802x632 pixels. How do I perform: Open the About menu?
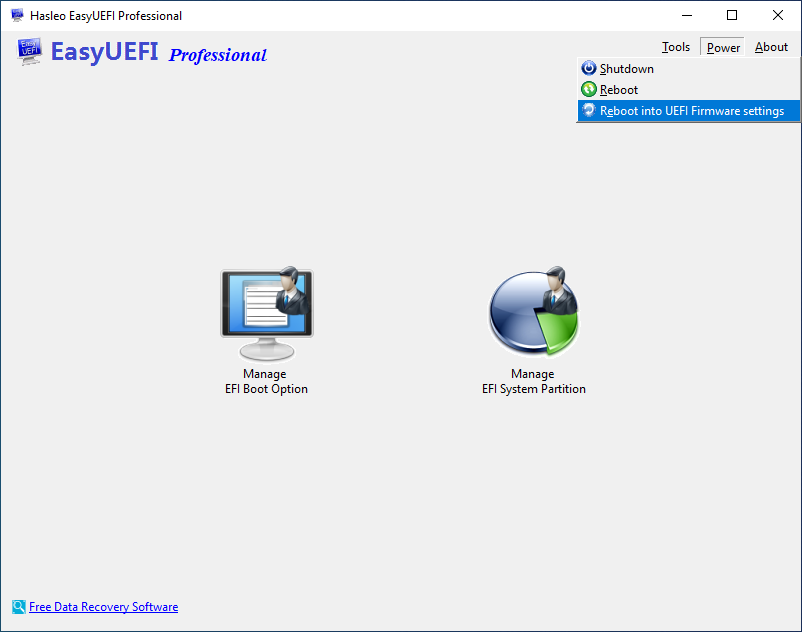click(x=771, y=47)
